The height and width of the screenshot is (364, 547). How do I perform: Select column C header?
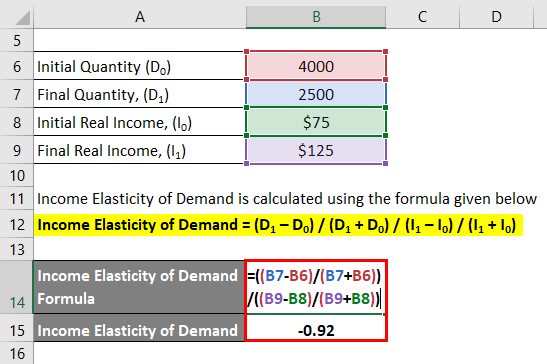point(422,17)
